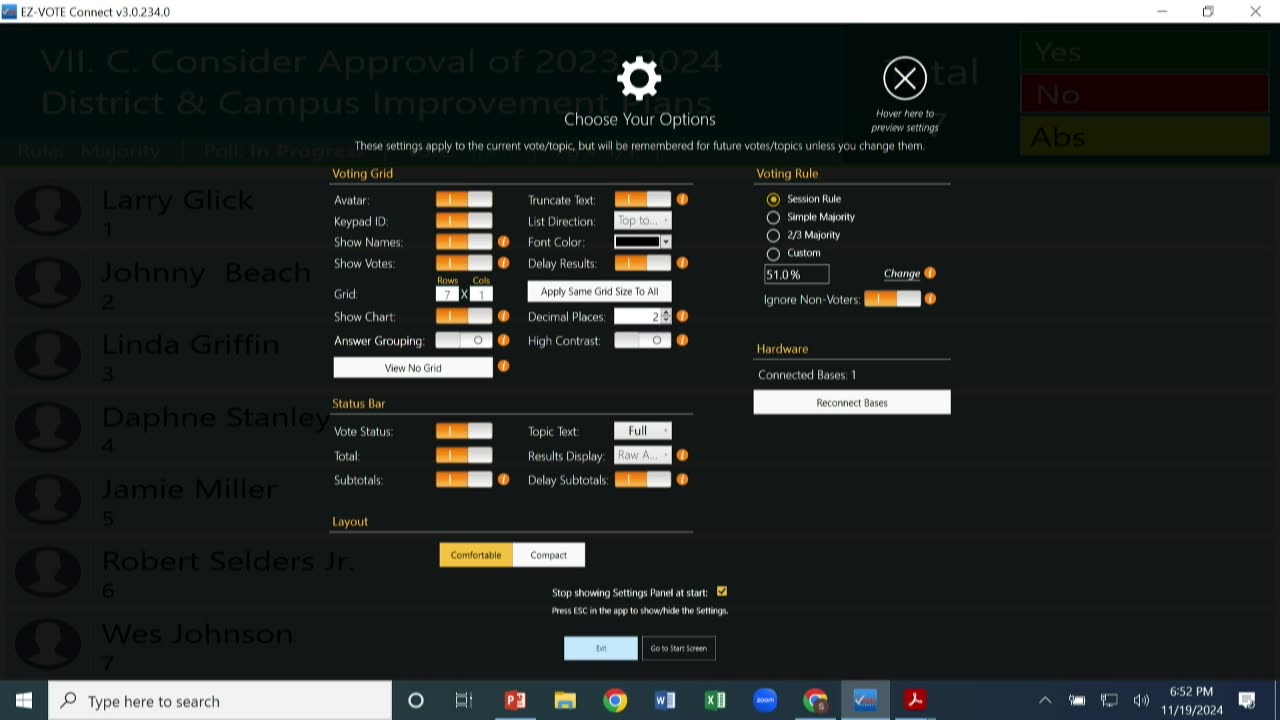Click the info icon next to Change link
The width and height of the screenshot is (1280, 720).
[930, 273]
